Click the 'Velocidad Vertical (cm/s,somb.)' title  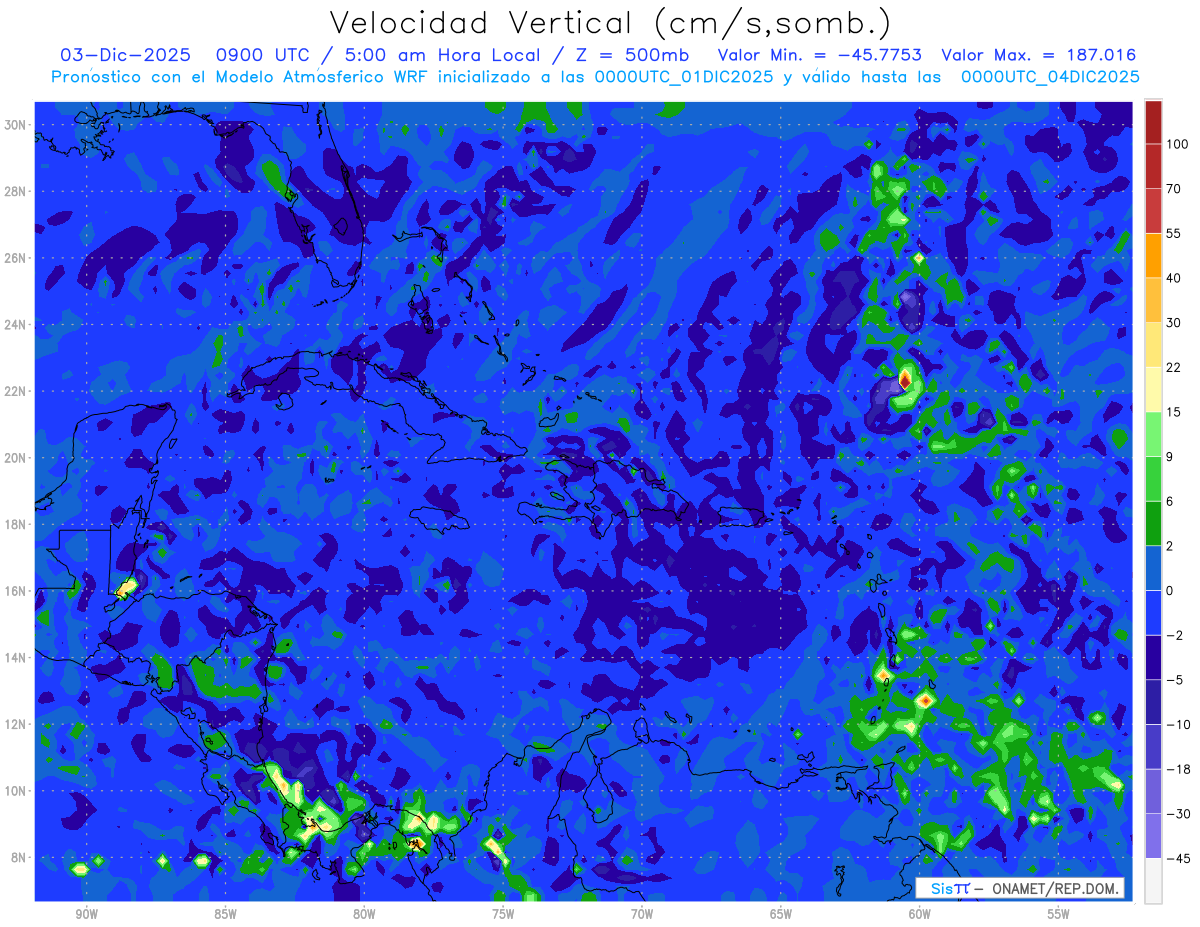pos(611,23)
